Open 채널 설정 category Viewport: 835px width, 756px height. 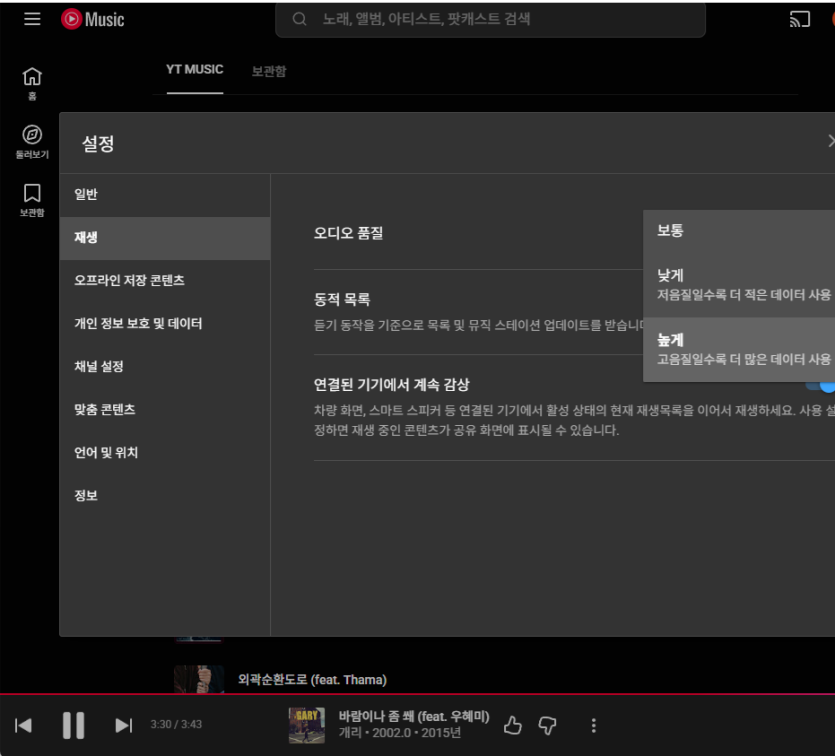[165, 367]
